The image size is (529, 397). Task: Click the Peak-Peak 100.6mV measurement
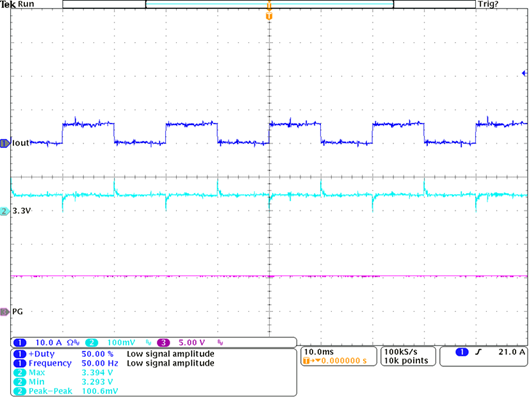66,391
